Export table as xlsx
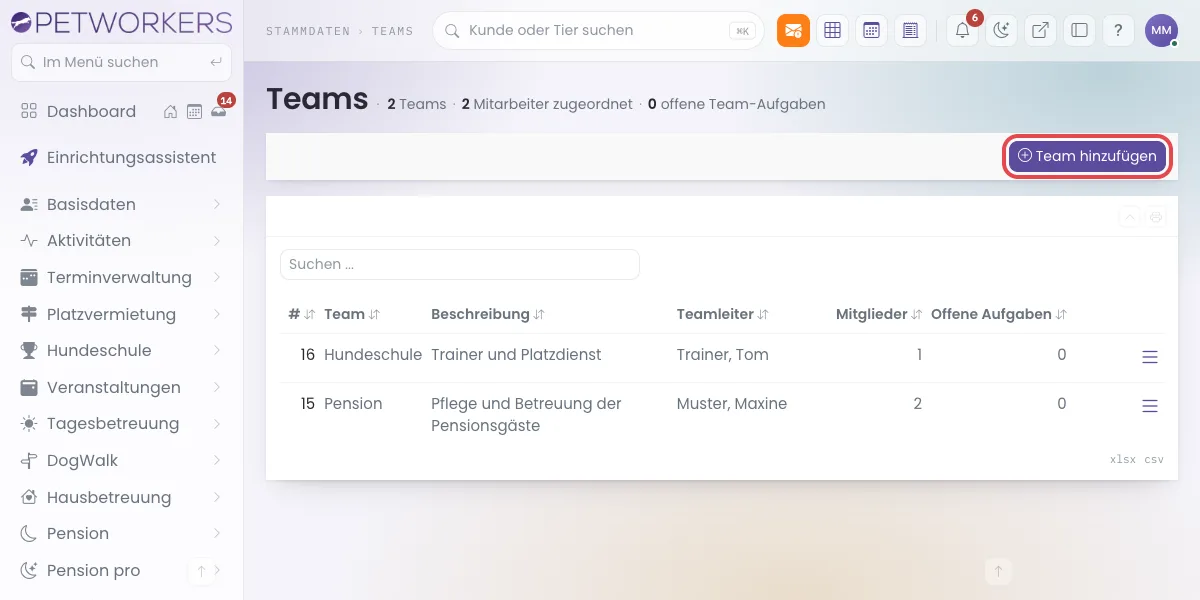This screenshot has height=600, width=1200. coord(1123,460)
